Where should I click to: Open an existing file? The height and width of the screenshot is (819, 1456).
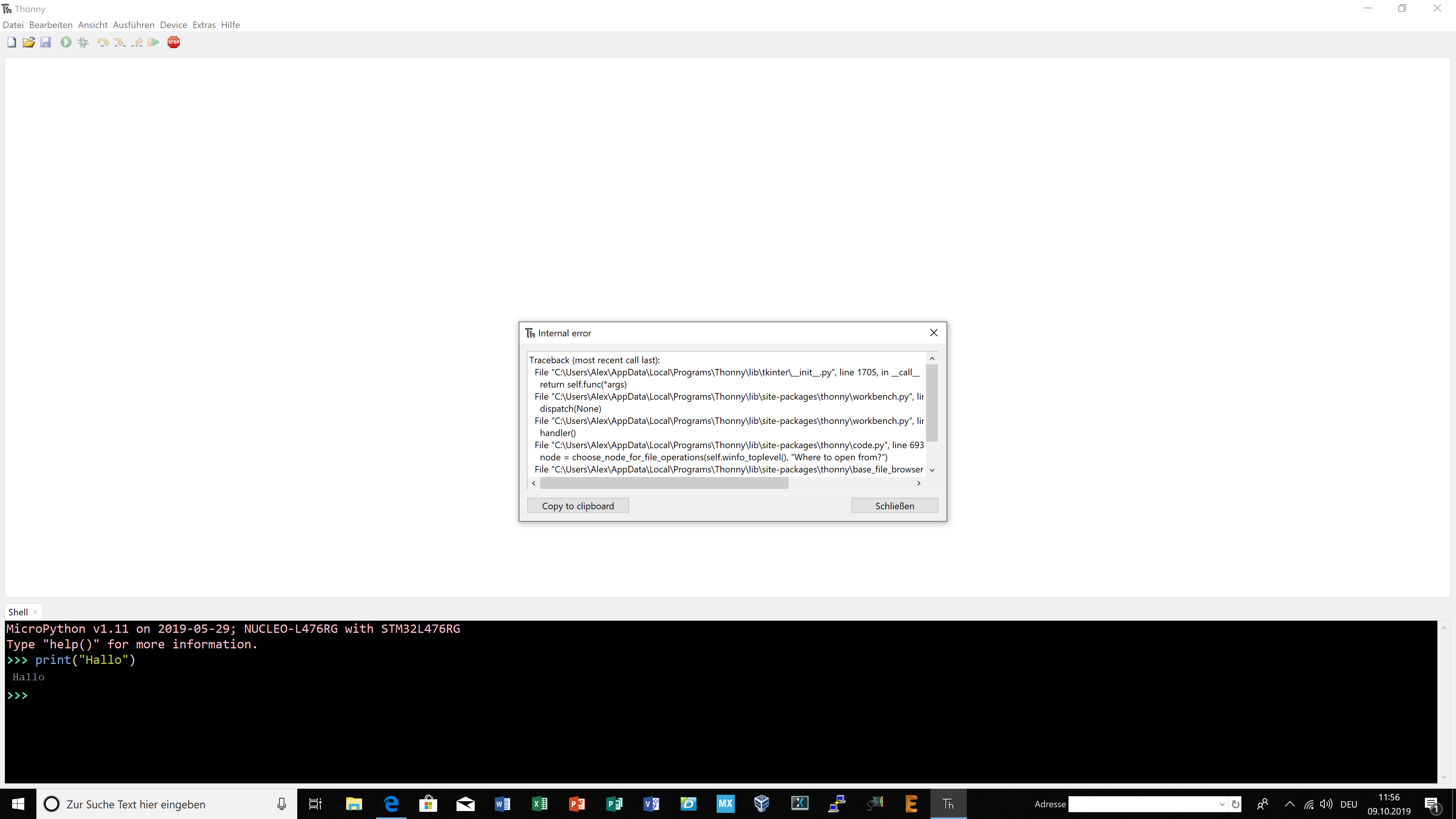coord(28,42)
